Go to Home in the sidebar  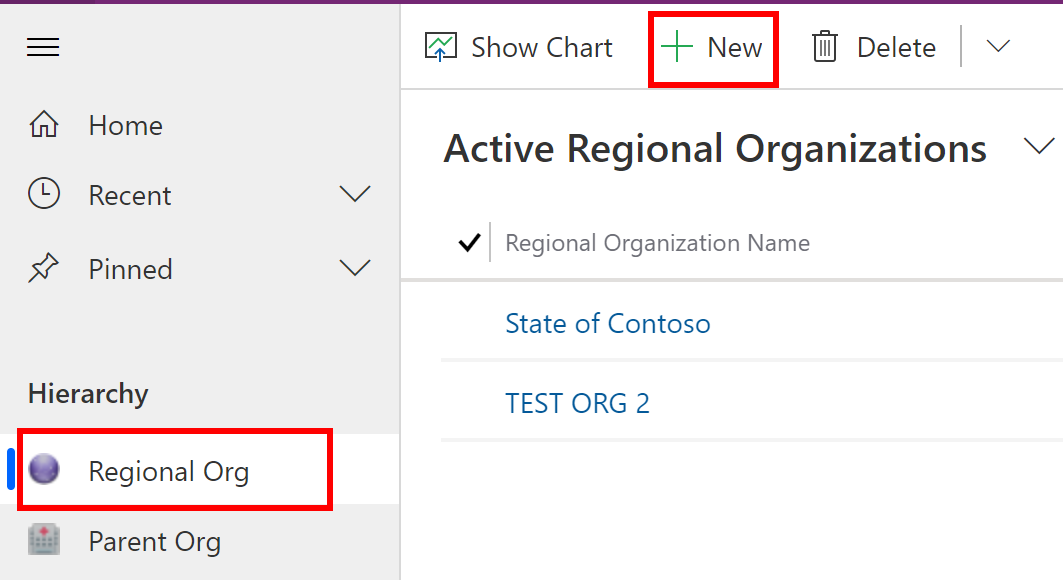click(x=125, y=125)
